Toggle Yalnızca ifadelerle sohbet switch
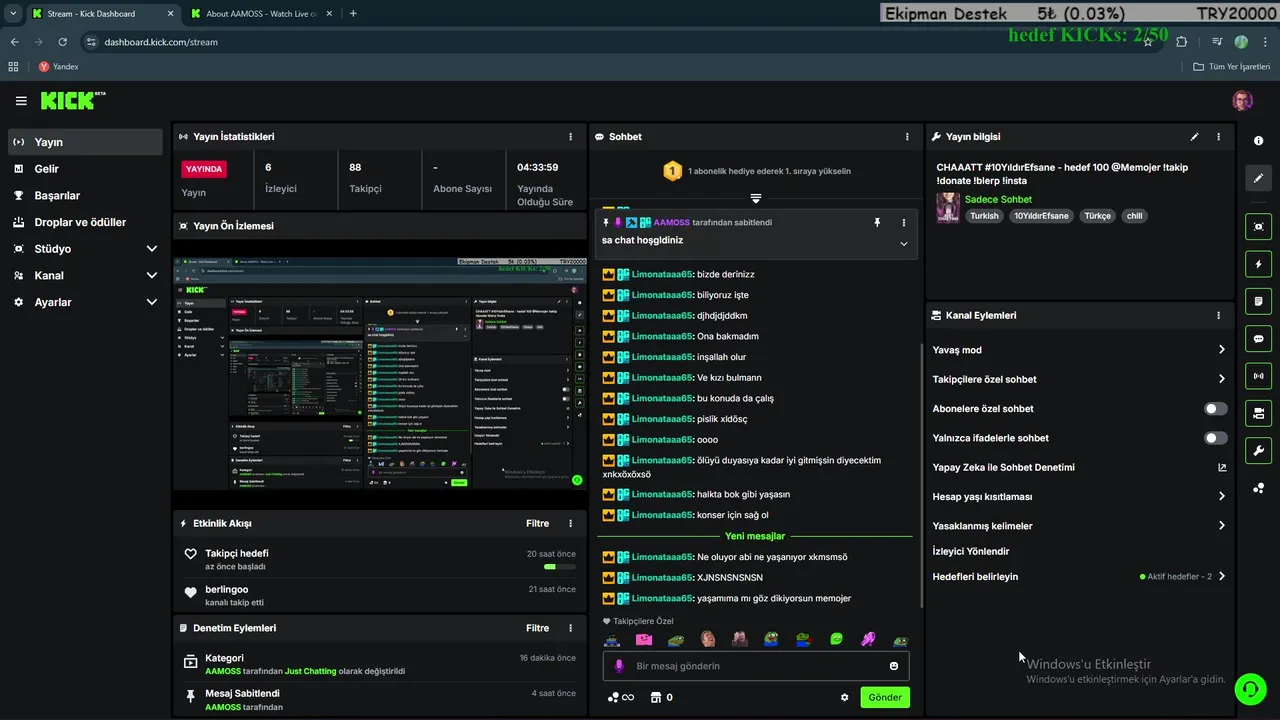1280x720 pixels. pyautogui.click(x=1216, y=438)
